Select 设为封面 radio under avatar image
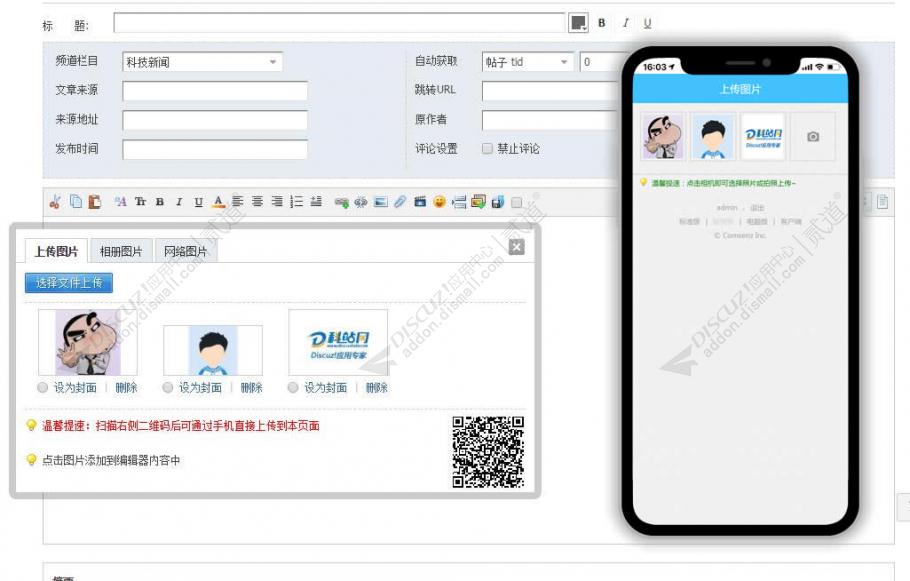The width and height of the screenshot is (910, 581). tap(168, 388)
